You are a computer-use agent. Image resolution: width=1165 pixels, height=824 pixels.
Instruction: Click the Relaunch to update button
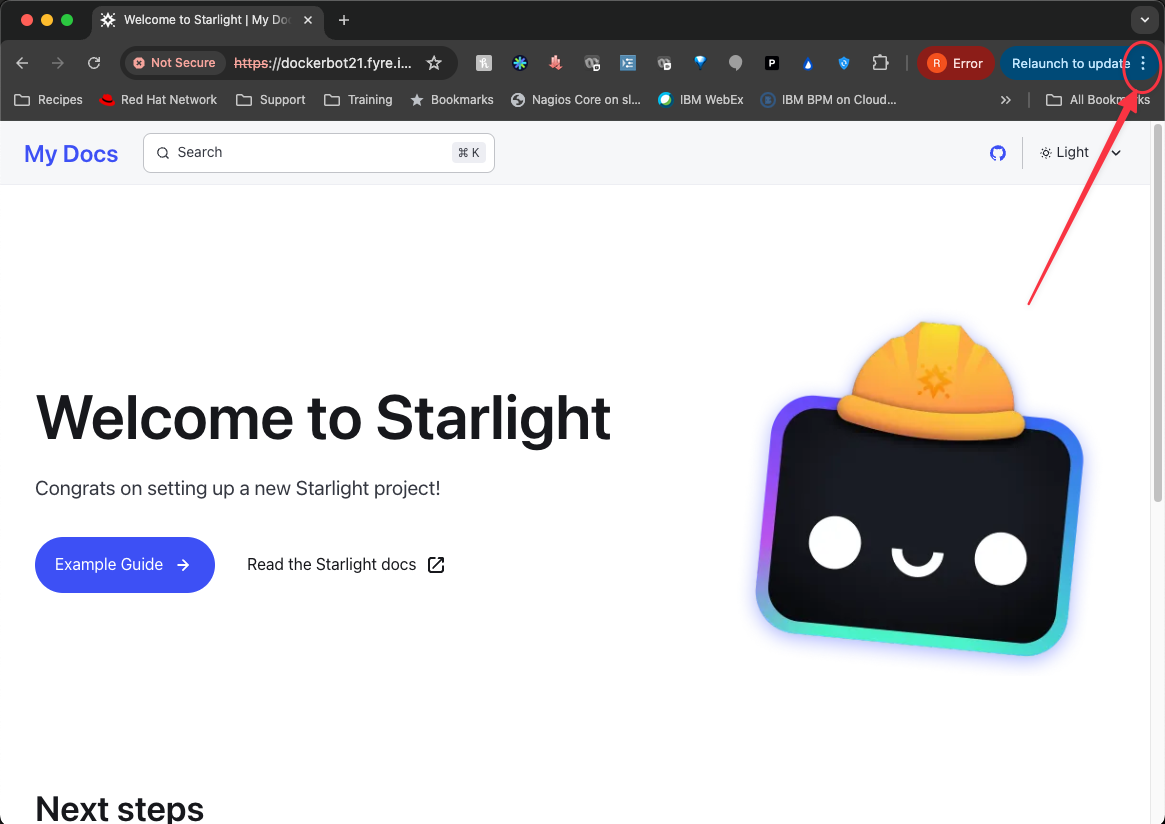1066,63
